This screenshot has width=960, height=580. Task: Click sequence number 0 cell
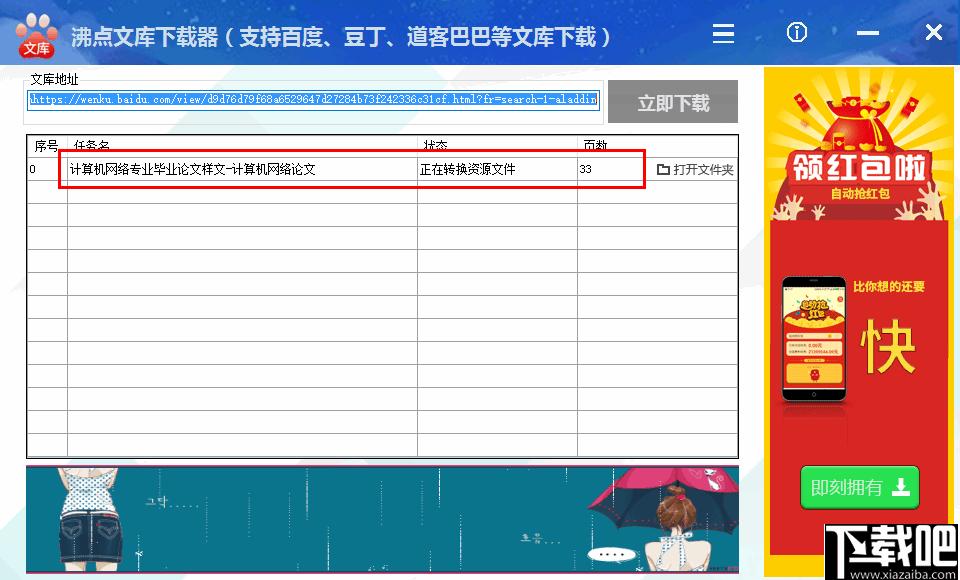point(32,169)
